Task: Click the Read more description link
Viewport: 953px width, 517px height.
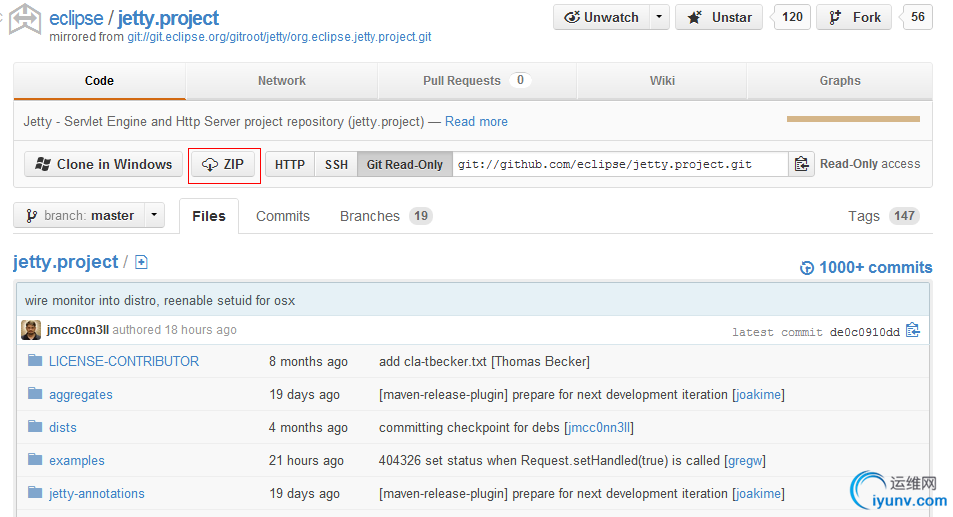Action: click(x=476, y=122)
